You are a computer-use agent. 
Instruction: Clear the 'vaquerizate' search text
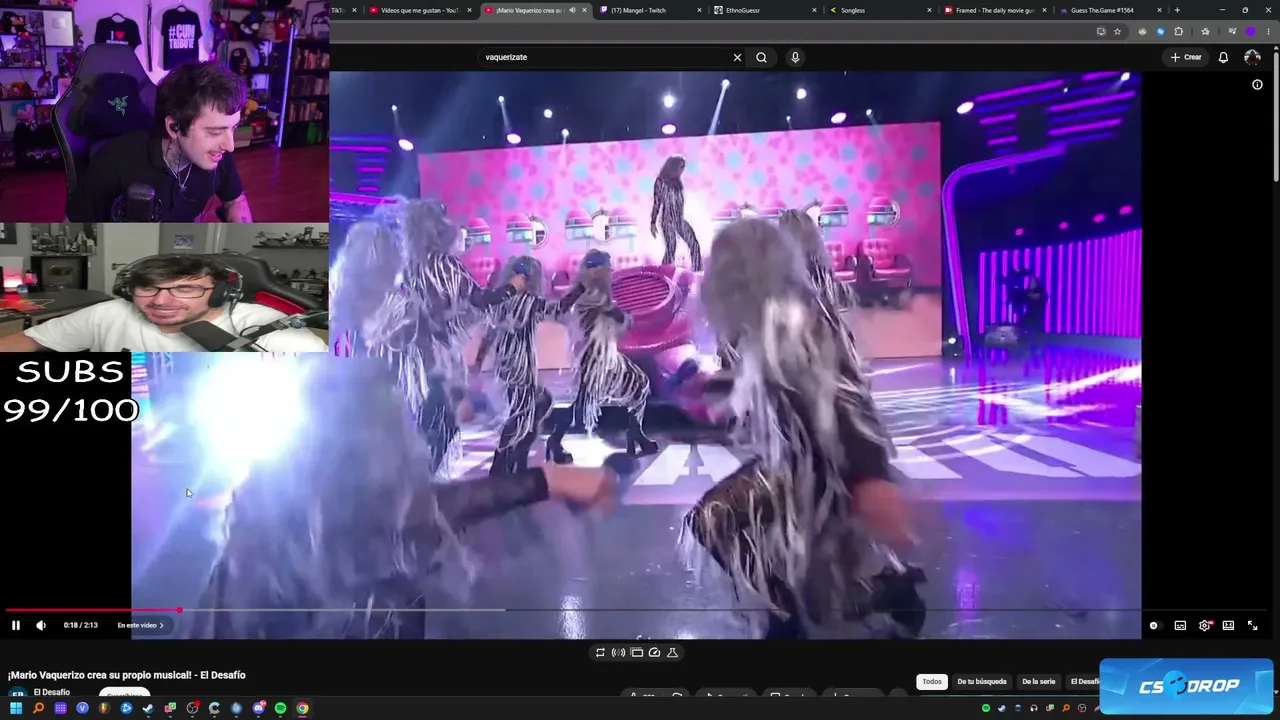point(737,57)
